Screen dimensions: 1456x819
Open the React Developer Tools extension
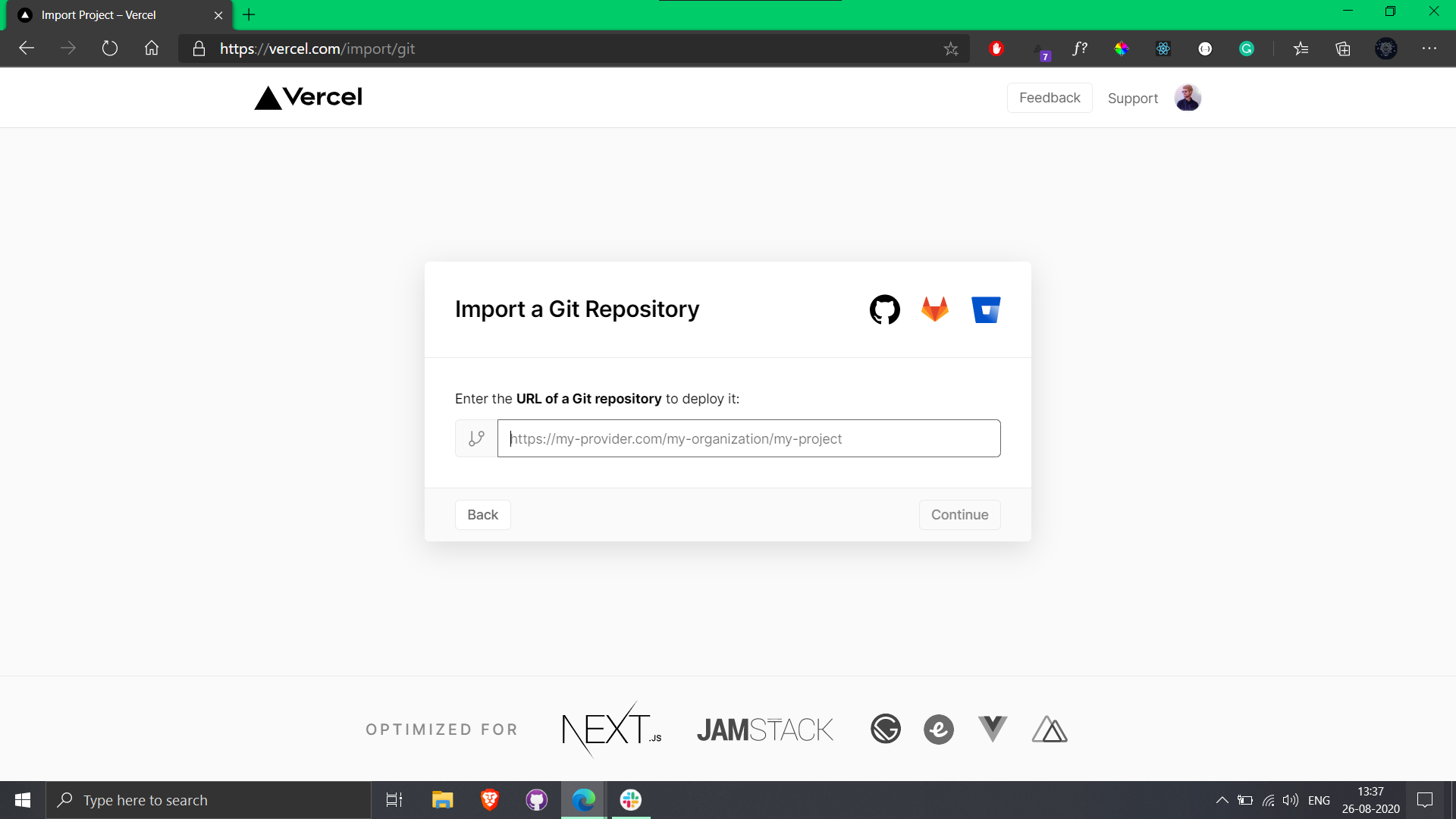(1163, 49)
